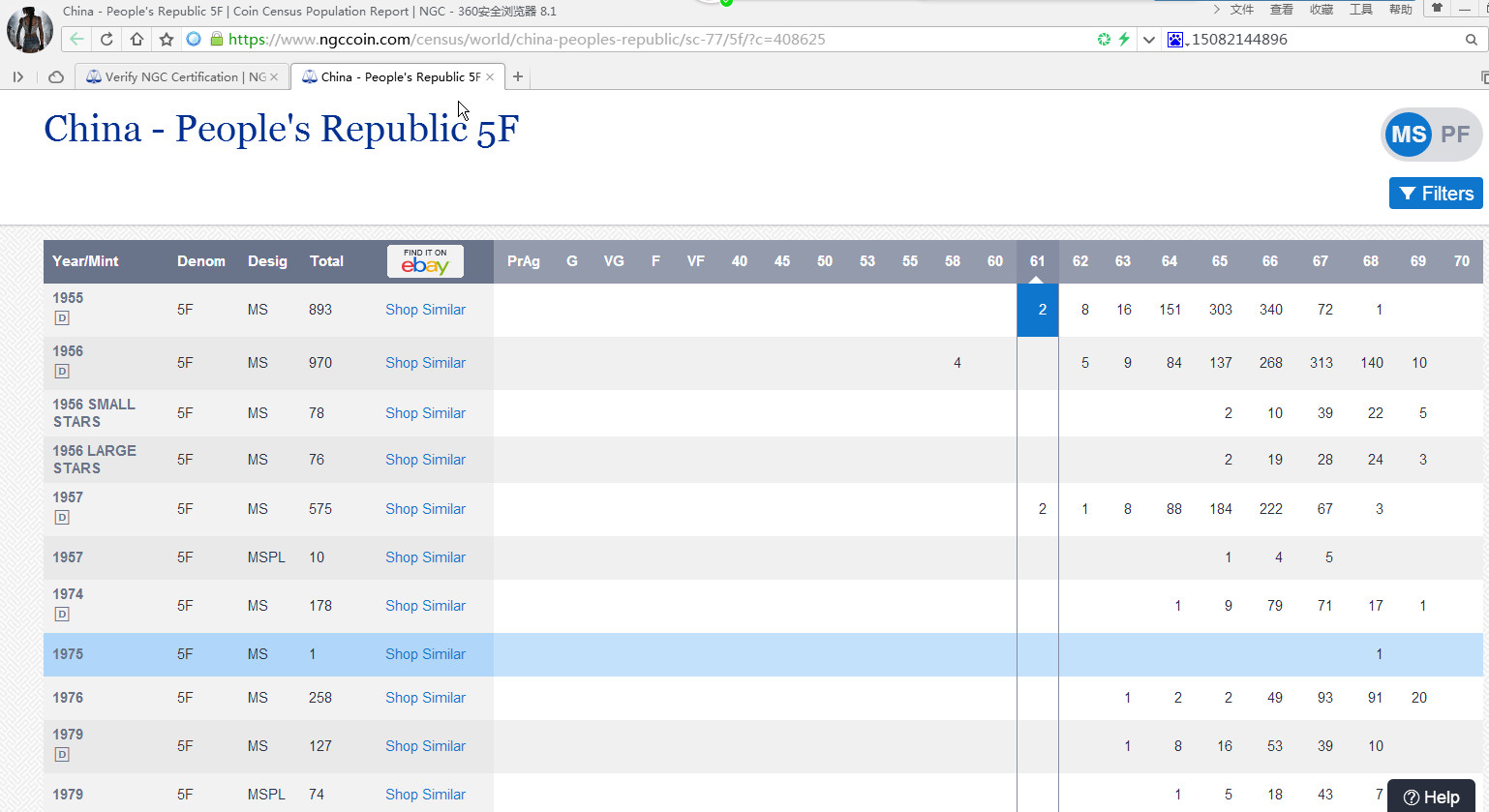Switch census view to PF
Viewport: 1489px width, 812px height.
point(1455,135)
